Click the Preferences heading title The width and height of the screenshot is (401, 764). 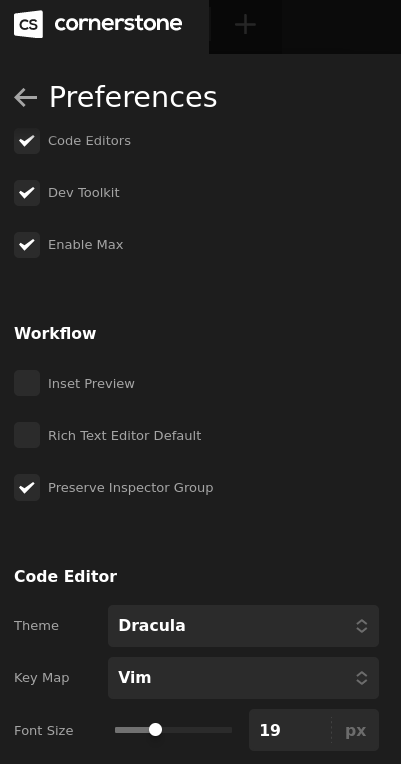133,97
